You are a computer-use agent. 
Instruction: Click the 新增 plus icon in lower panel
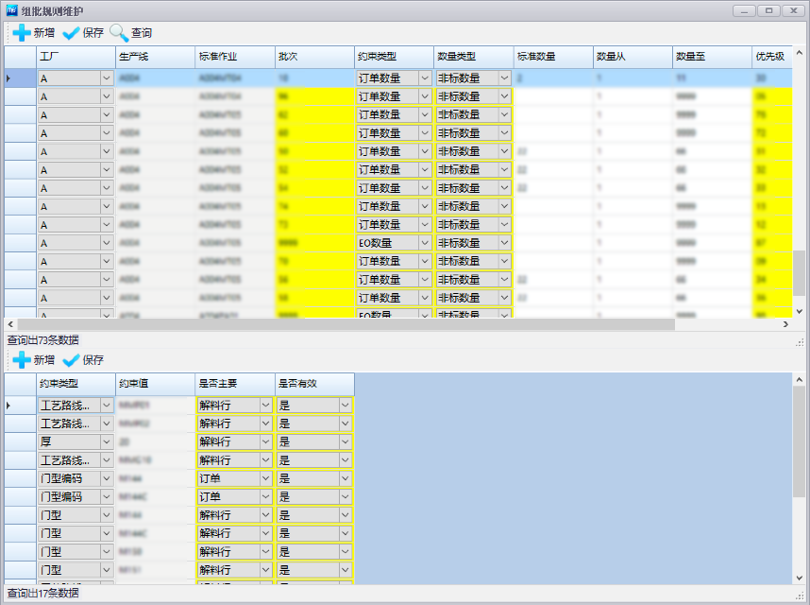[21, 360]
